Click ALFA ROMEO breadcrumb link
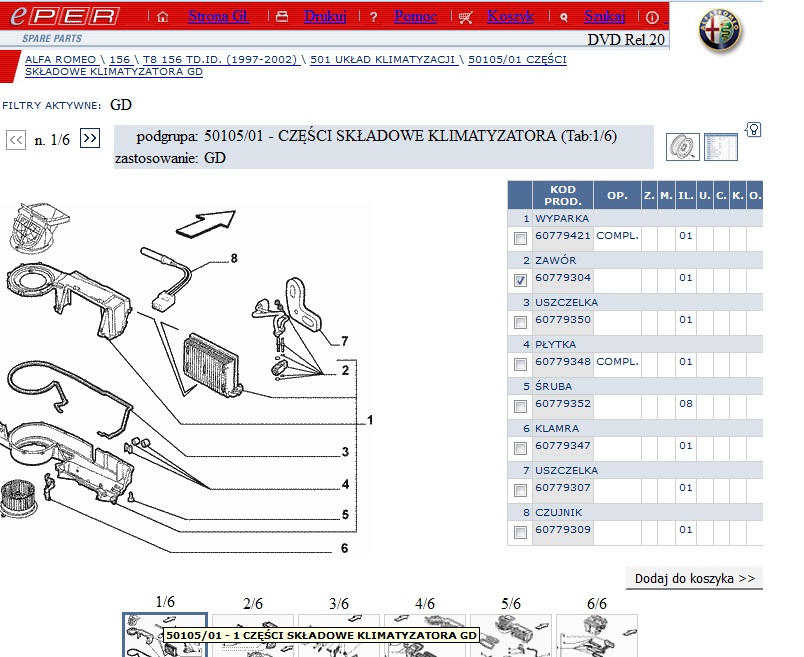 coord(61,59)
